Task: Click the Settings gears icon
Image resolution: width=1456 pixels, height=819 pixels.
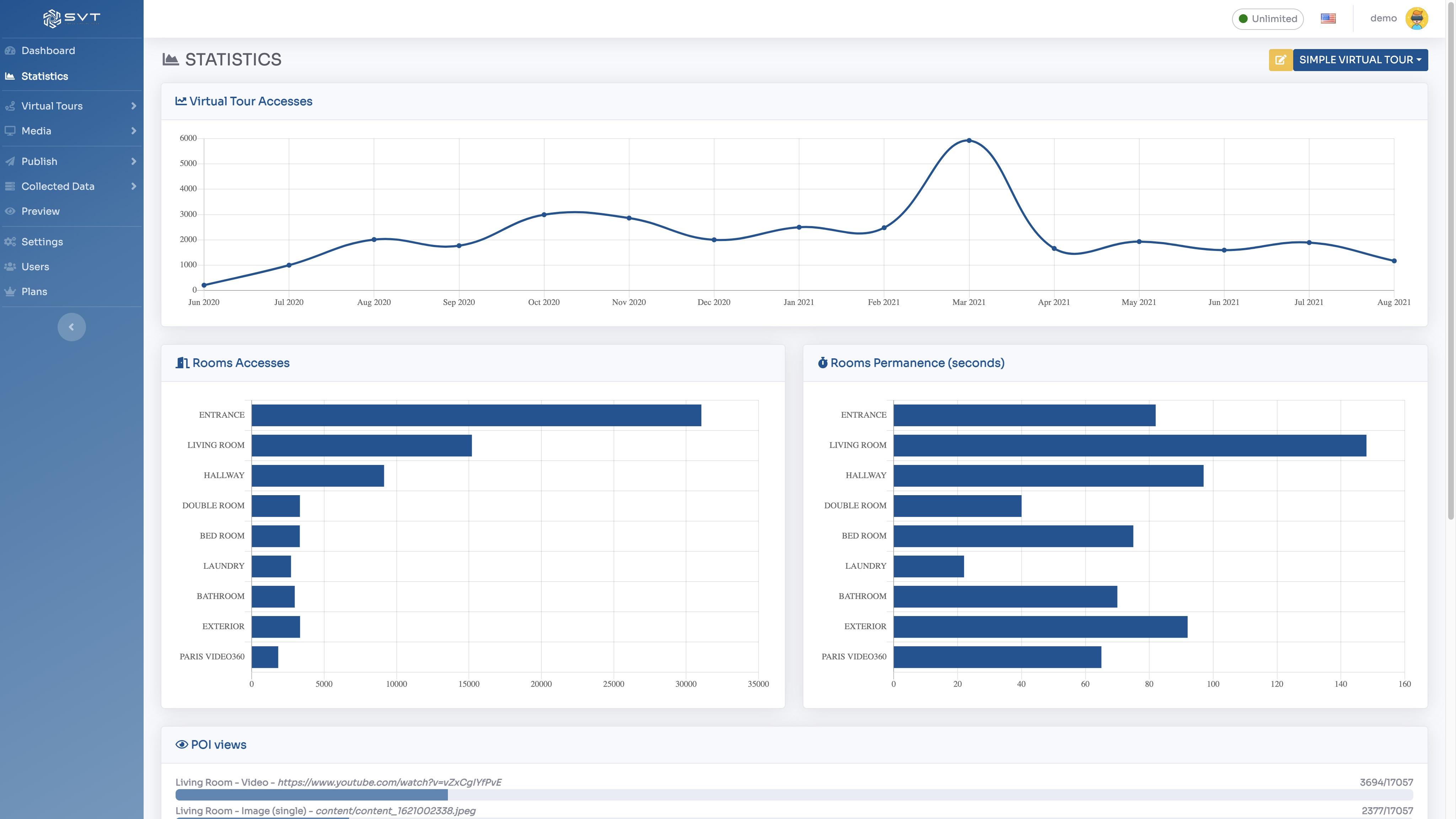Action: pyautogui.click(x=10, y=242)
